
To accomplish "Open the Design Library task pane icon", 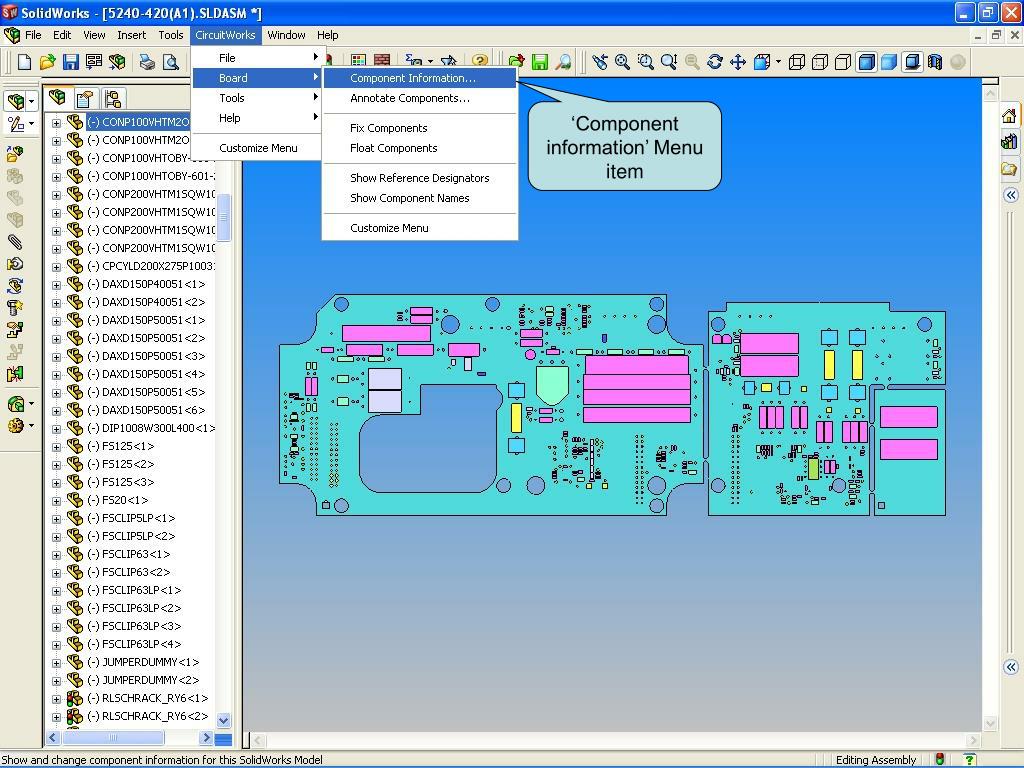I will (x=1009, y=142).
